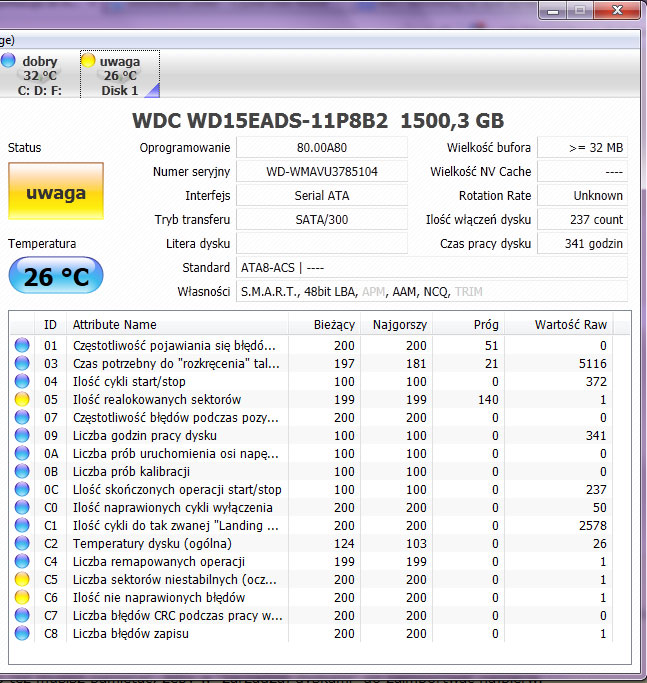
Task: Click the ATA8-ACS standard field
Action: (x=431, y=267)
